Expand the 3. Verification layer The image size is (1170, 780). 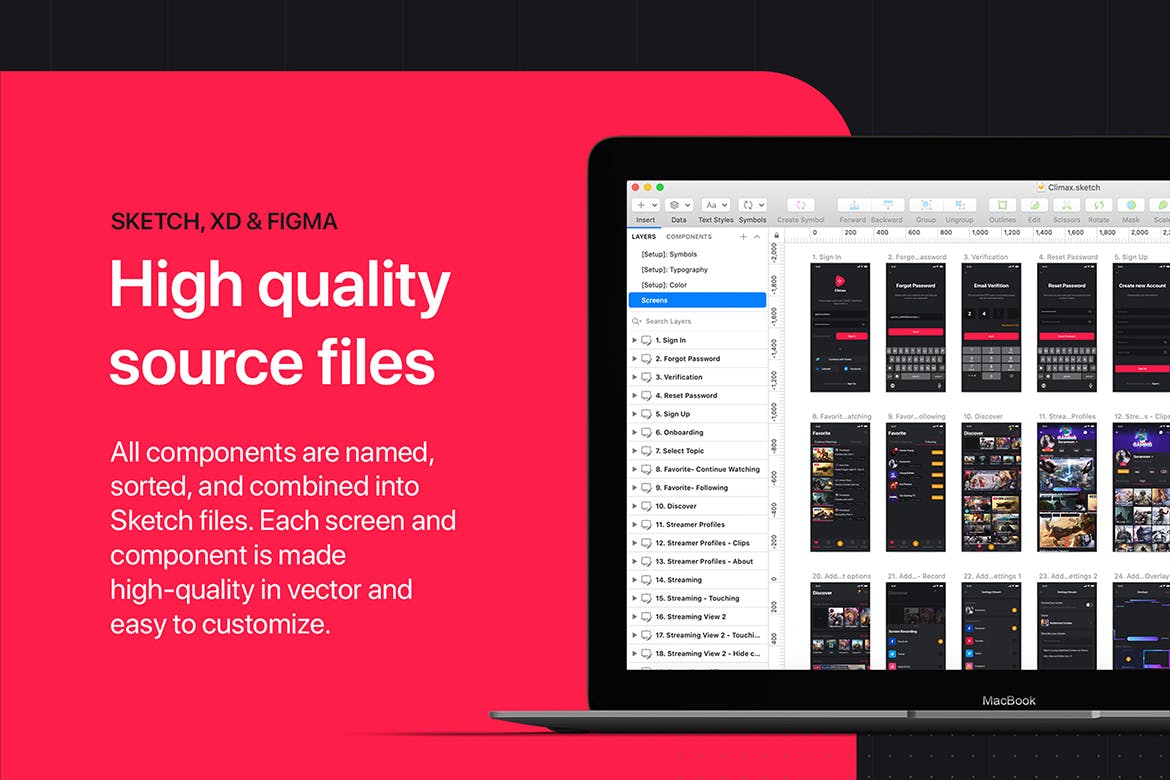click(634, 377)
